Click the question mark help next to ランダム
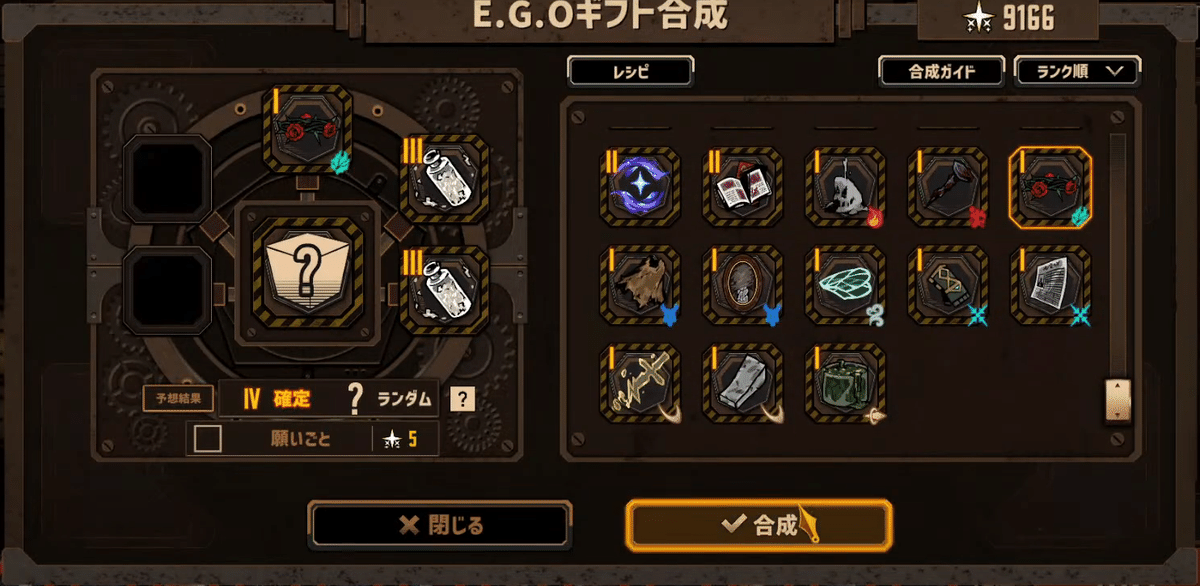The width and height of the screenshot is (1200, 586). tap(461, 399)
